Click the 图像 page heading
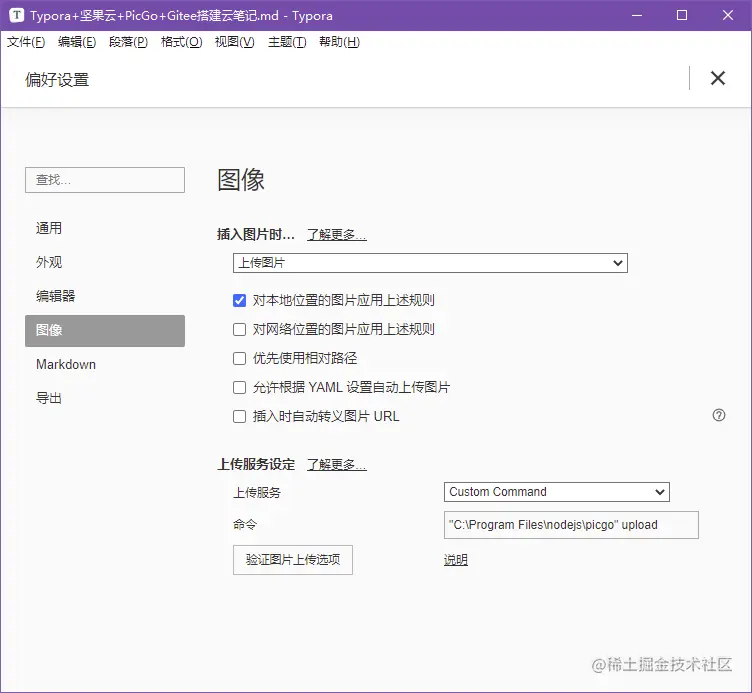752x693 pixels. (x=241, y=180)
